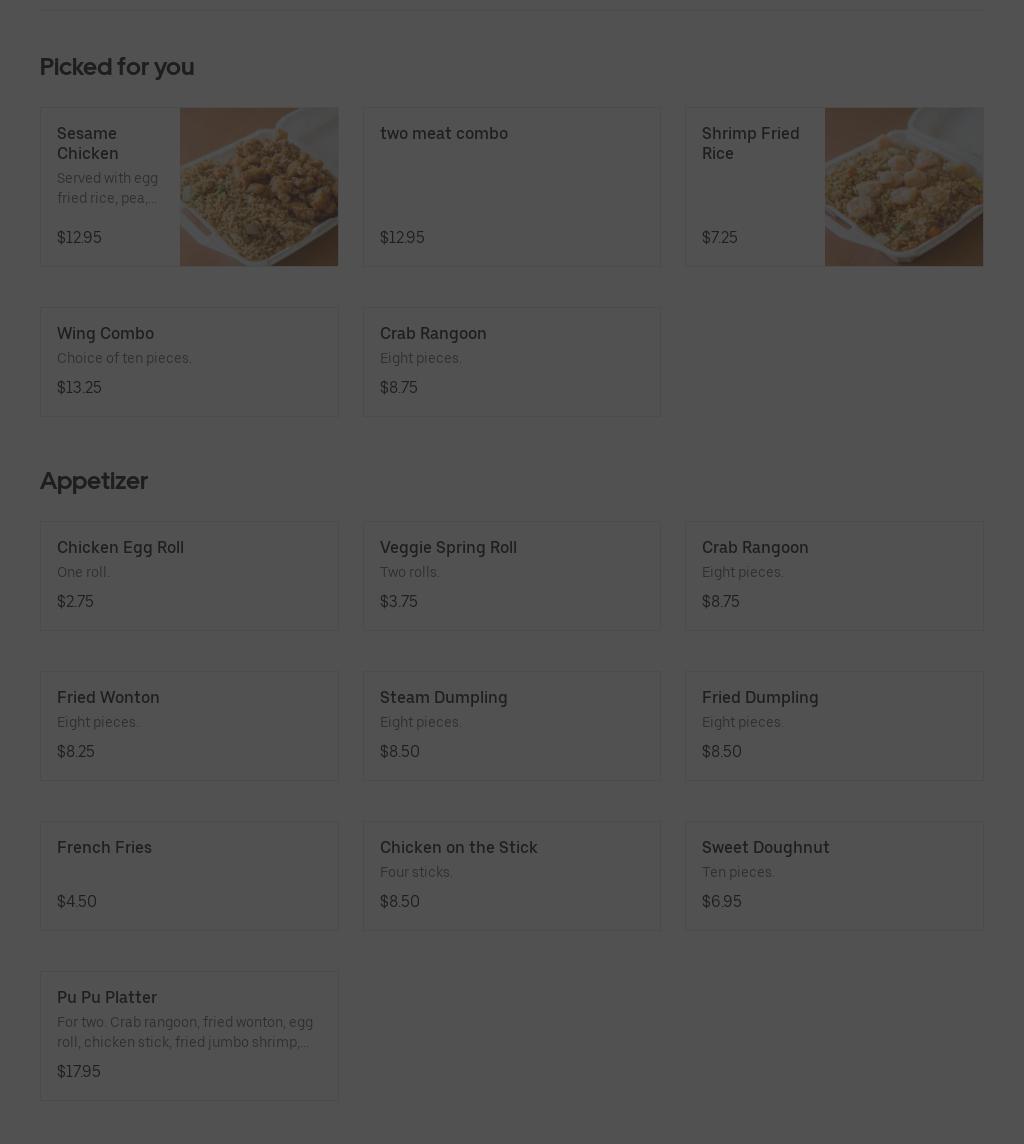
Task: Open Fried Dumpling item card
Action: coord(834,725)
